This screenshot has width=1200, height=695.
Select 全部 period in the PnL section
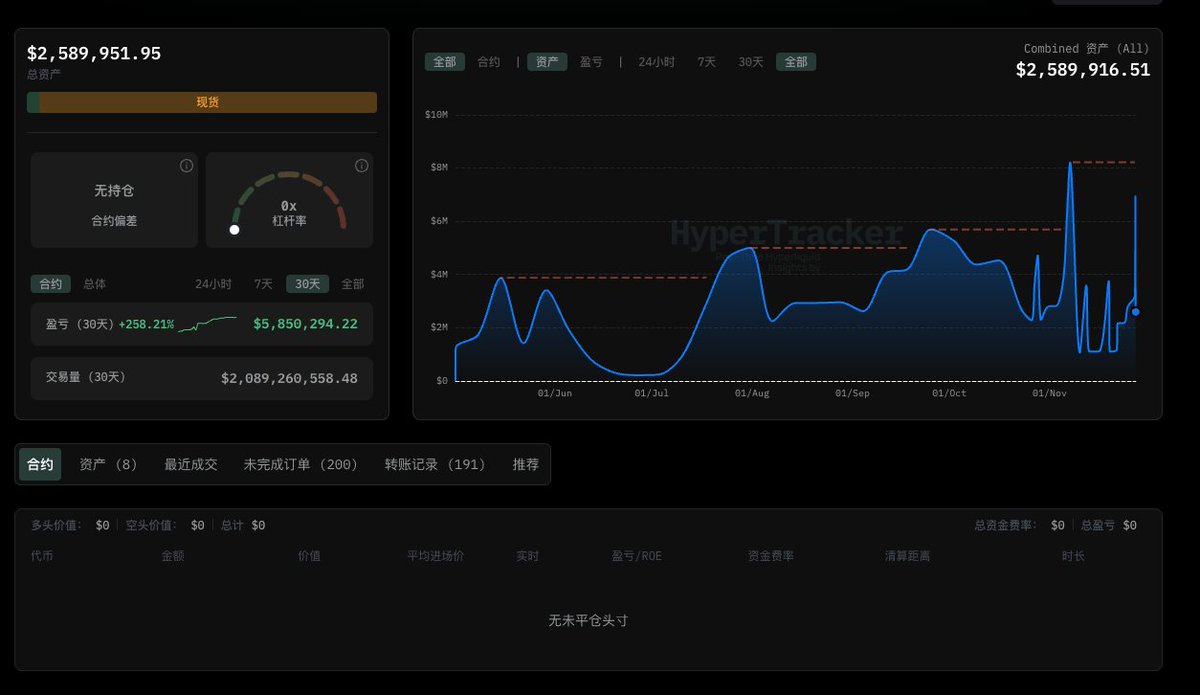352,283
